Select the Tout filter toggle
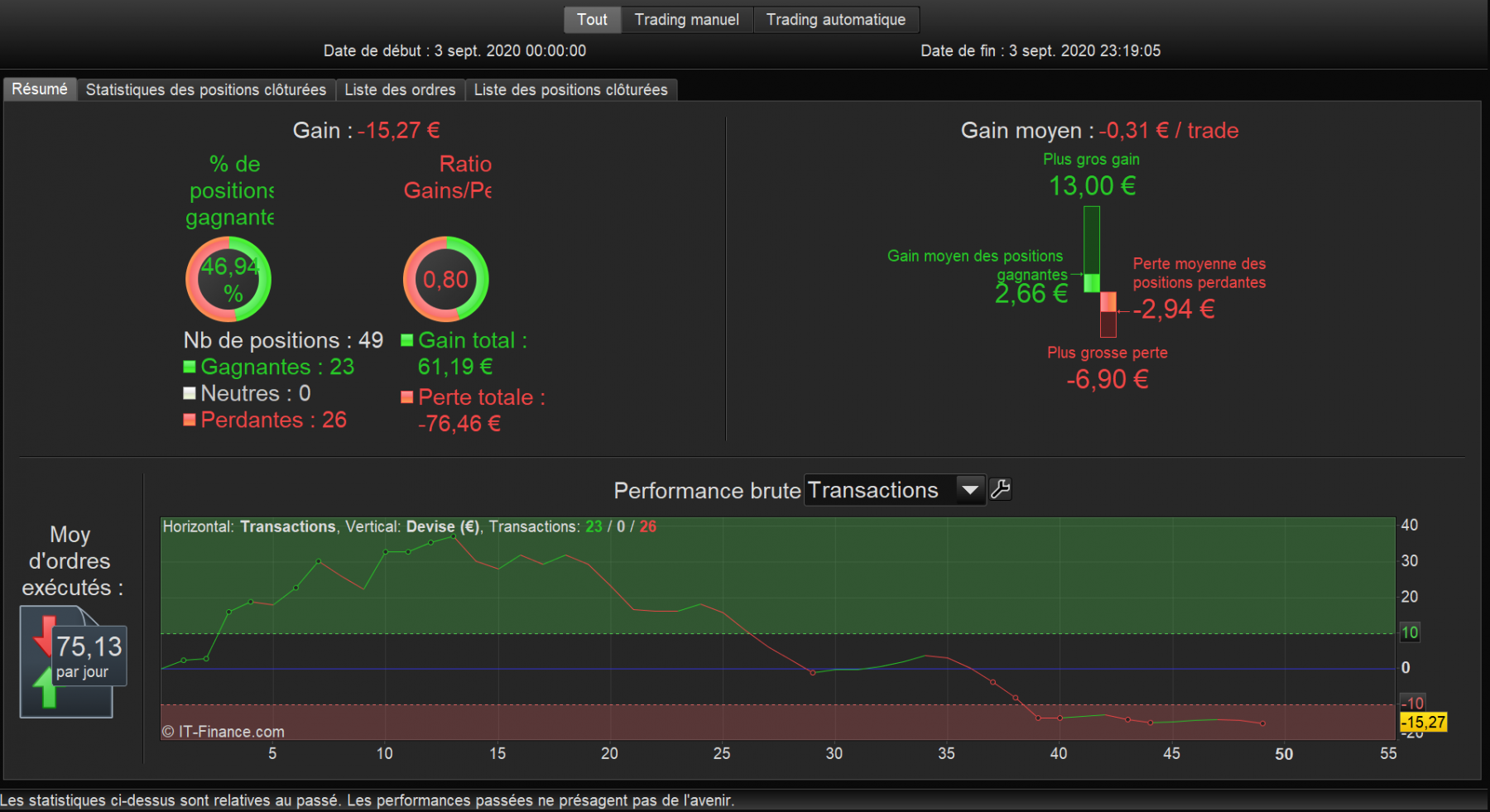1490x812 pixels. click(x=592, y=20)
